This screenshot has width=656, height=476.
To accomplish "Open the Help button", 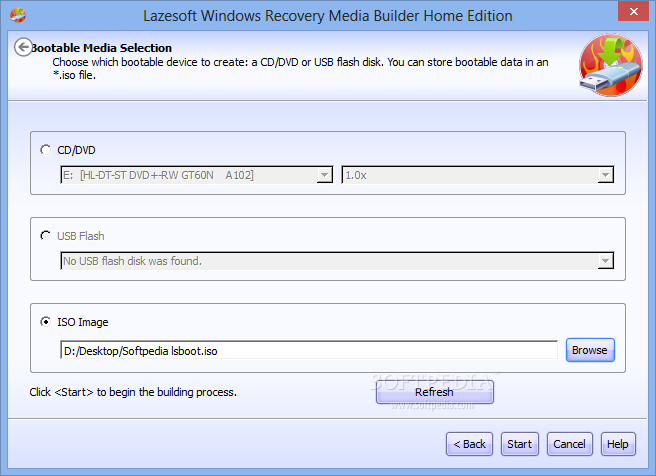I will [618, 444].
